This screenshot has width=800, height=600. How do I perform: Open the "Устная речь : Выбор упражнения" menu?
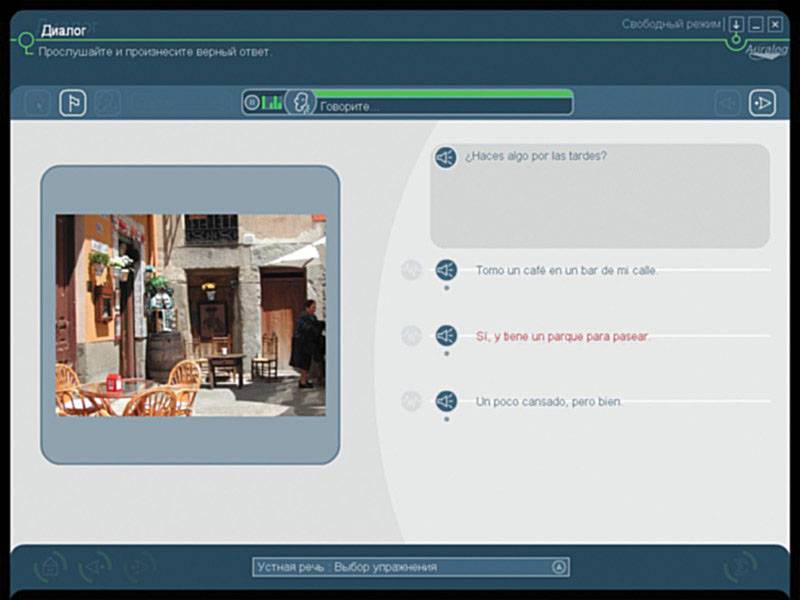point(411,567)
